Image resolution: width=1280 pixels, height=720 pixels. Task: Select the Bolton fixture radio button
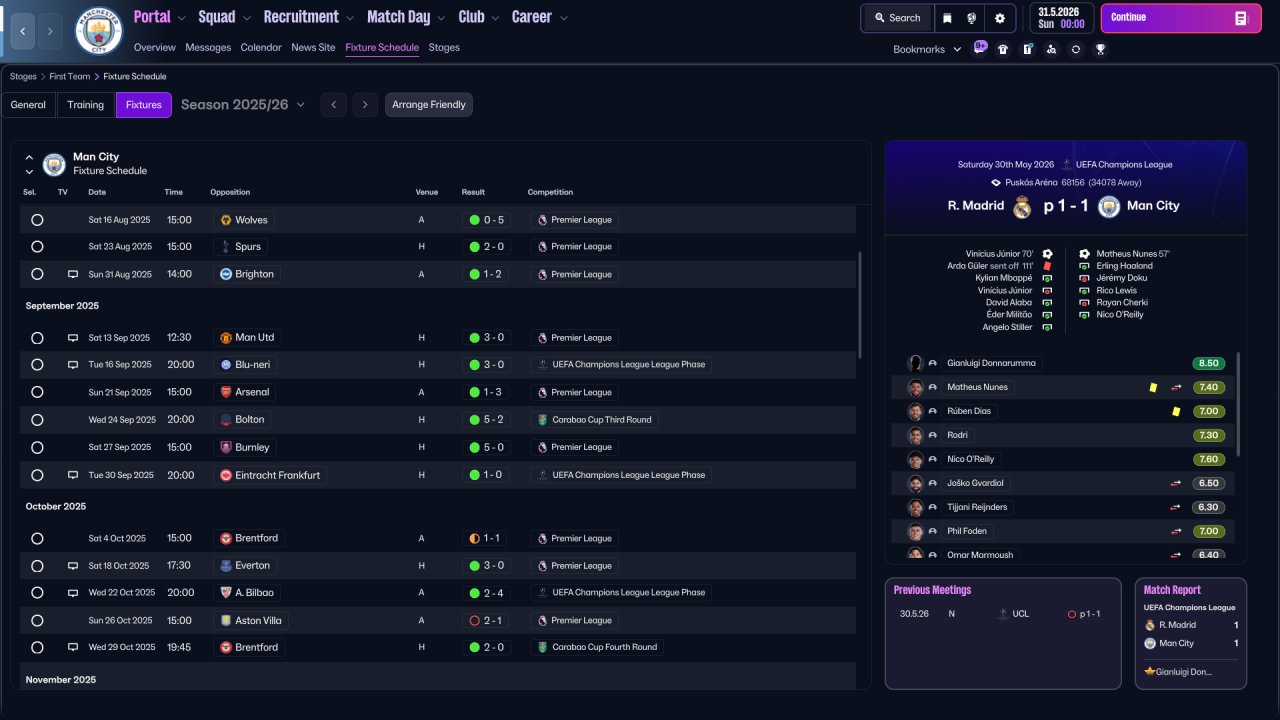pyautogui.click(x=37, y=420)
